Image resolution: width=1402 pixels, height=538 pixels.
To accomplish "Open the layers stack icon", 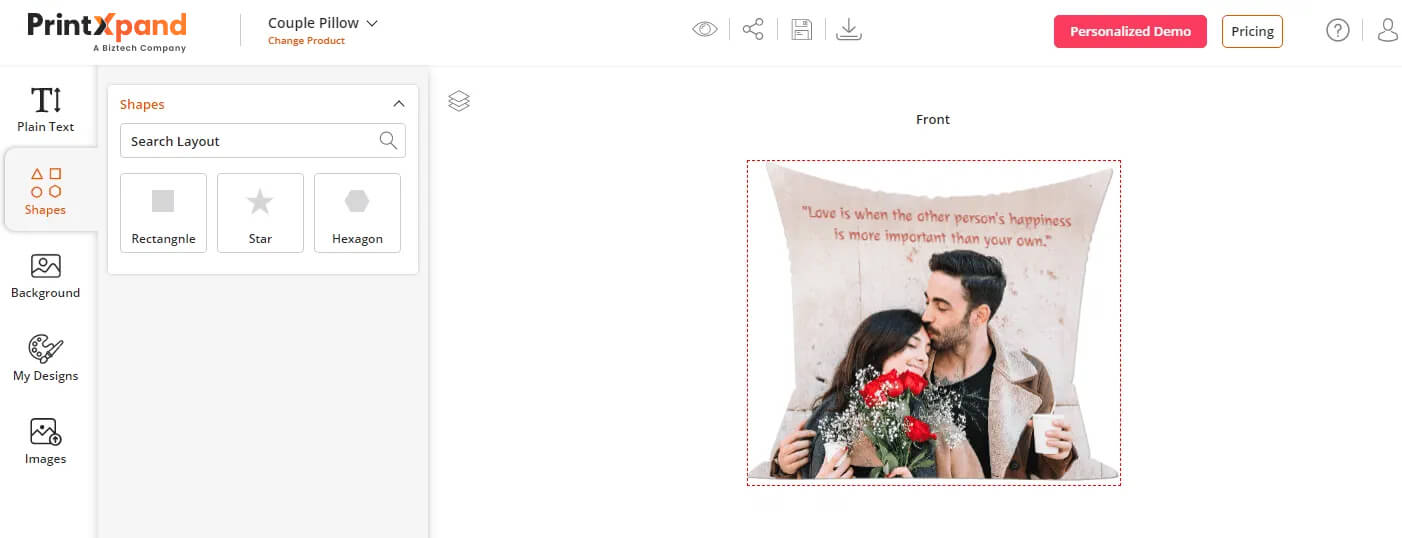I will click(459, 101).
